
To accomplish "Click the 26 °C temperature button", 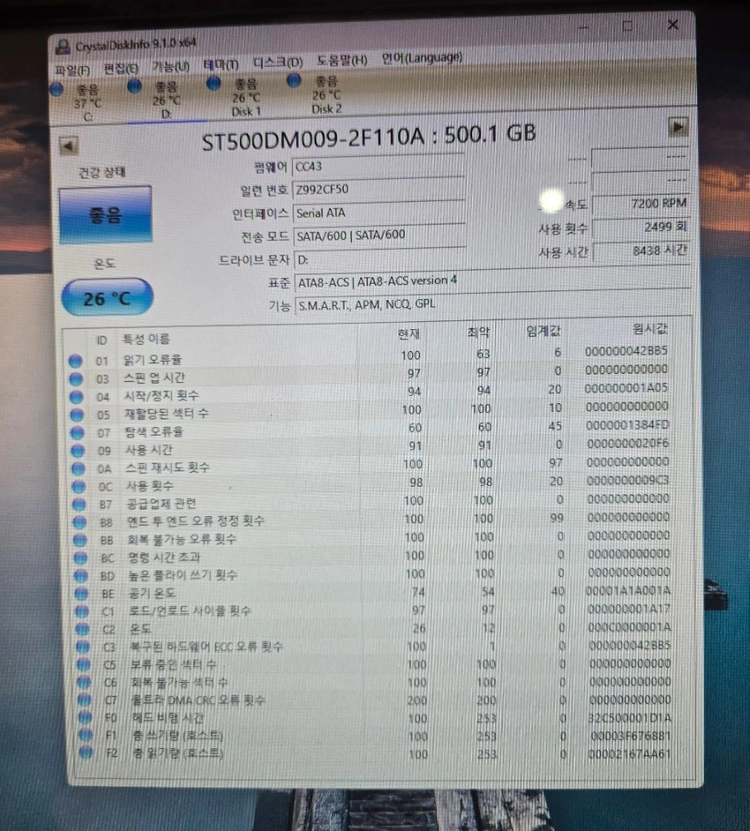I will click(107, 297).
